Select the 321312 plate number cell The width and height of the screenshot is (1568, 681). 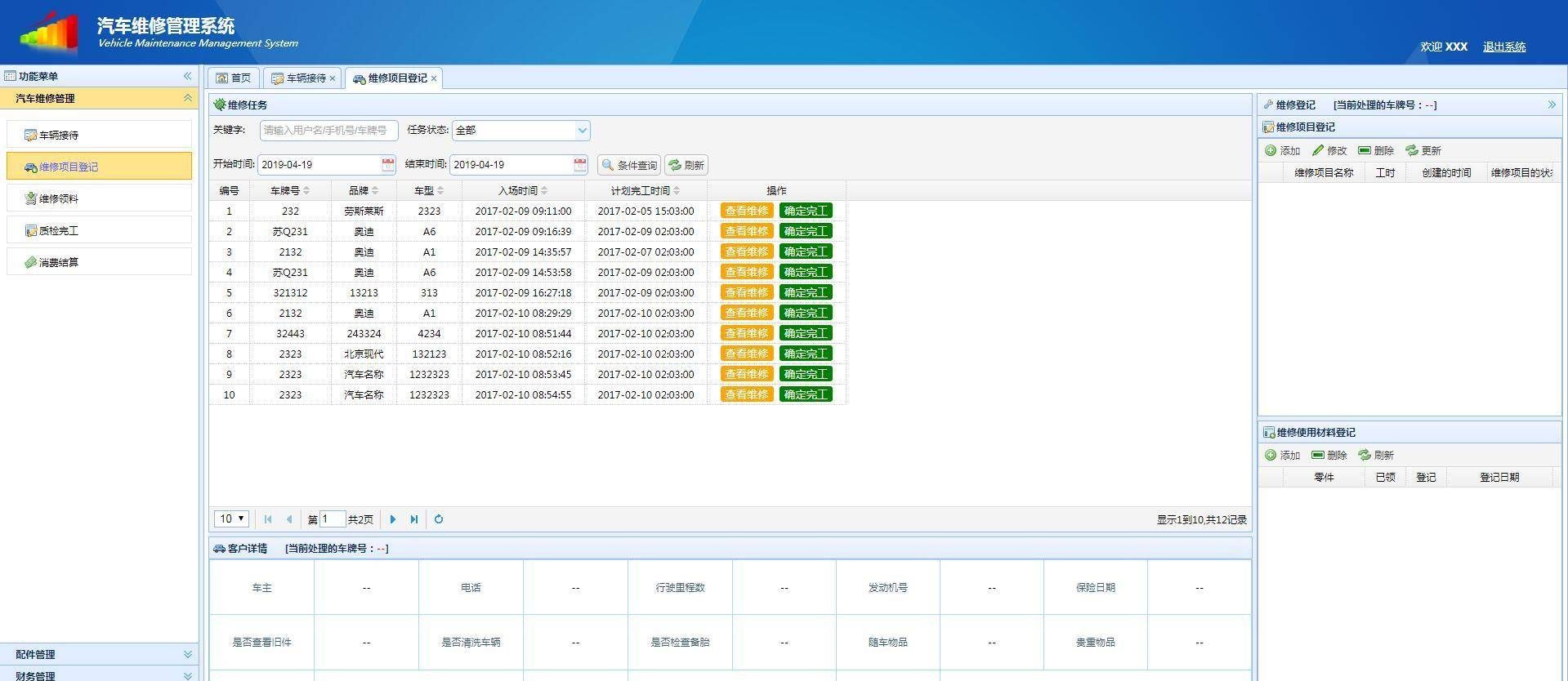[290, 292]
